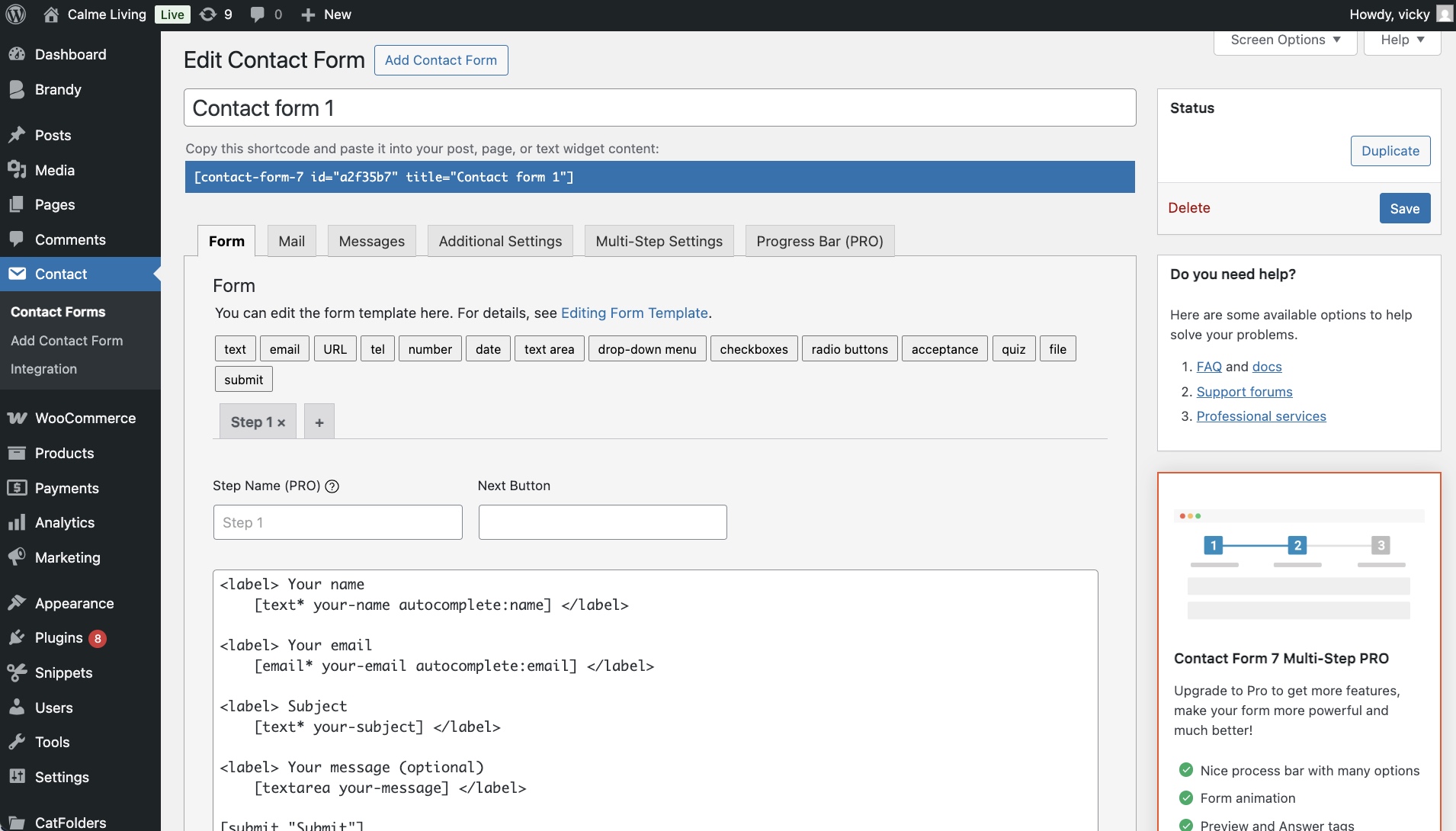This screenshot has height=831, width=1456.
Task: Click inside the form template textarea
Action: coord(656,700)
